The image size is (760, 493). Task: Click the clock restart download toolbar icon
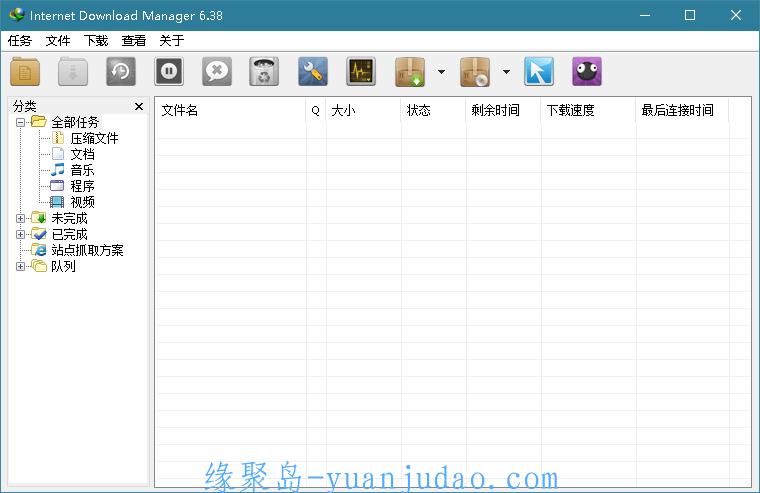121,72
